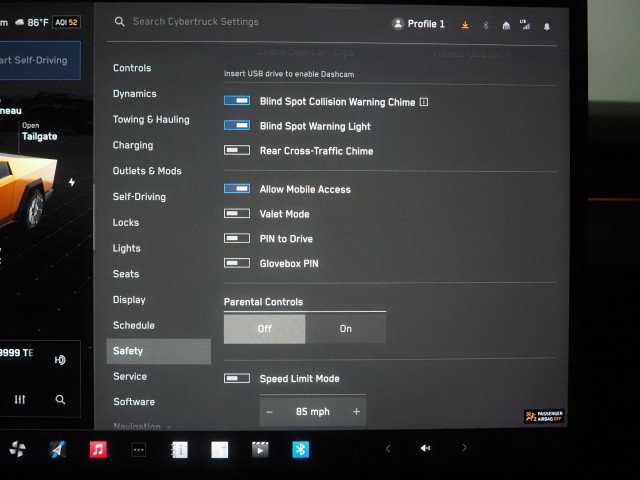Disable Allow Mobile Access switch
This screenshot has width=640, height=480.
tap(237, 188)
